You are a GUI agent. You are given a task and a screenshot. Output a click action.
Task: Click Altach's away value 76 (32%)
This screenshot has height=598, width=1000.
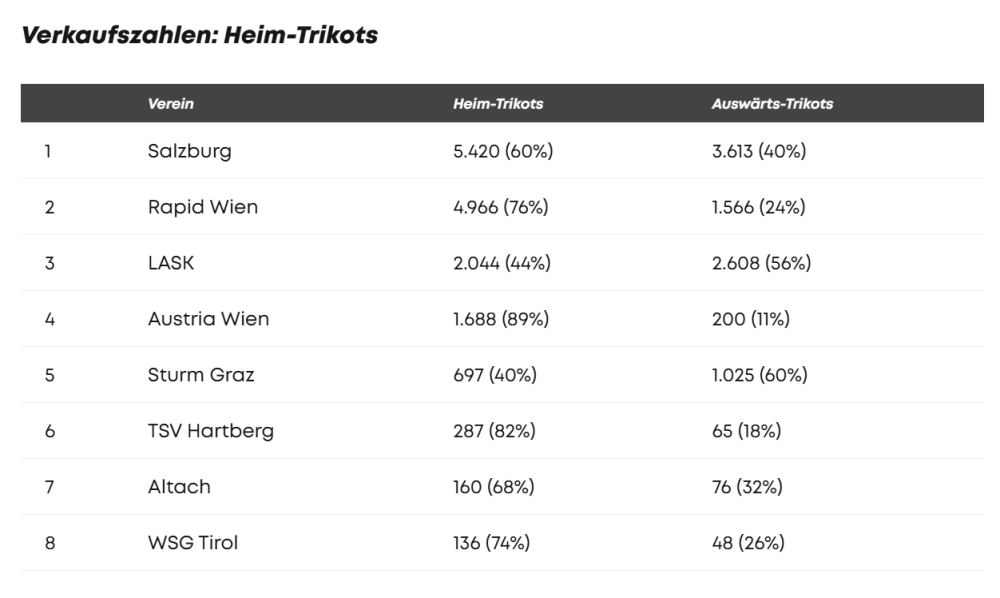tap(747, 488)
